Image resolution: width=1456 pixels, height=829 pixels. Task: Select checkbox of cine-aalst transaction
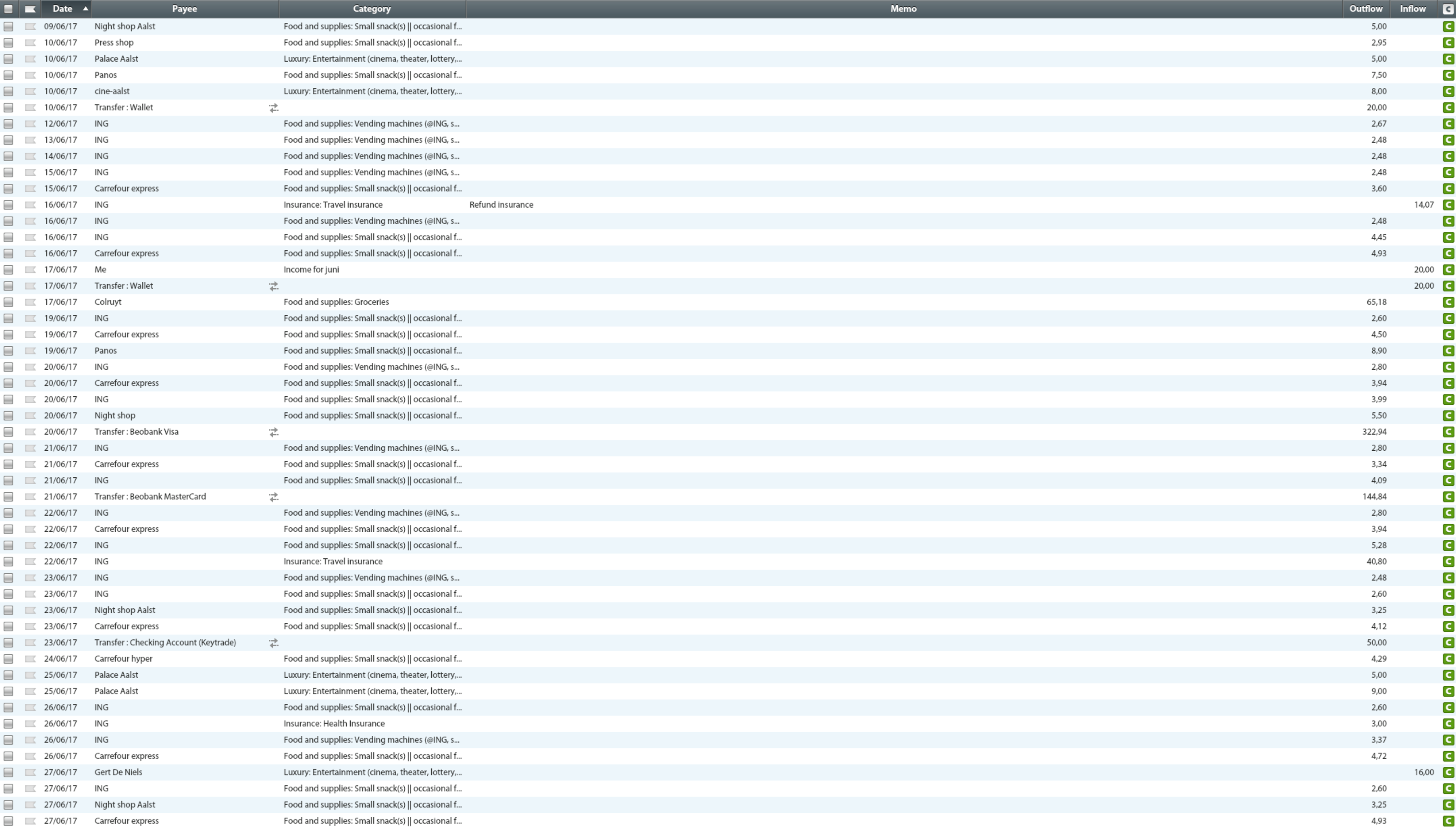coord(9,92)
